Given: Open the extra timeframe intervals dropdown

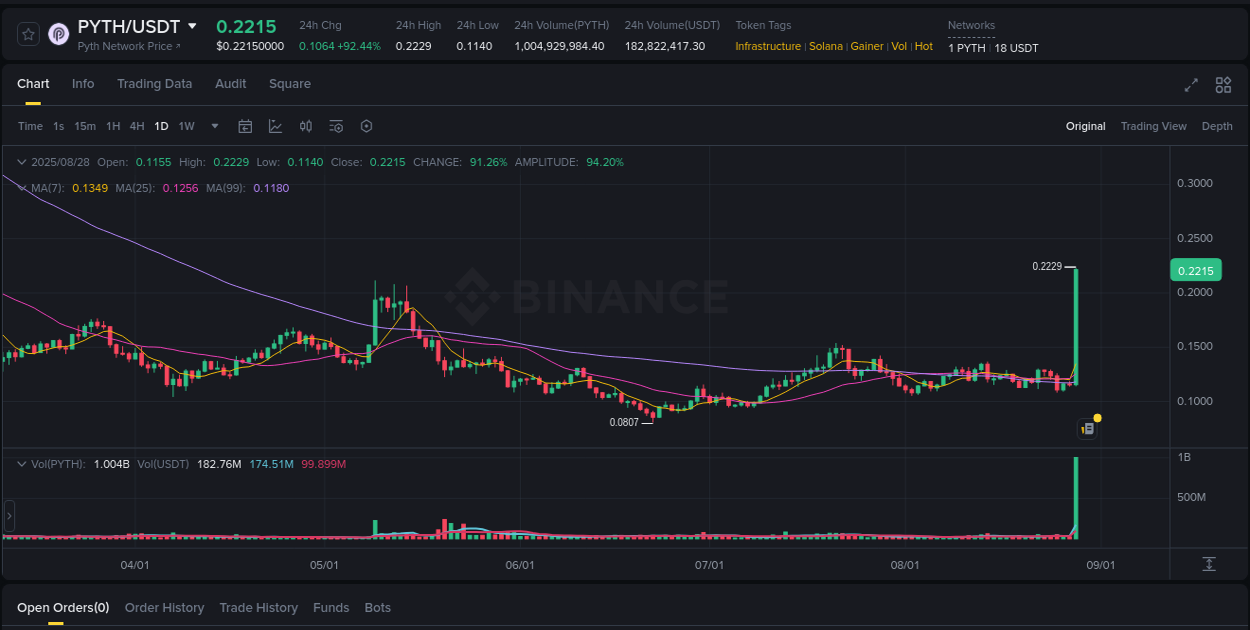Looking at the screenshot, I should pos(214,126).
